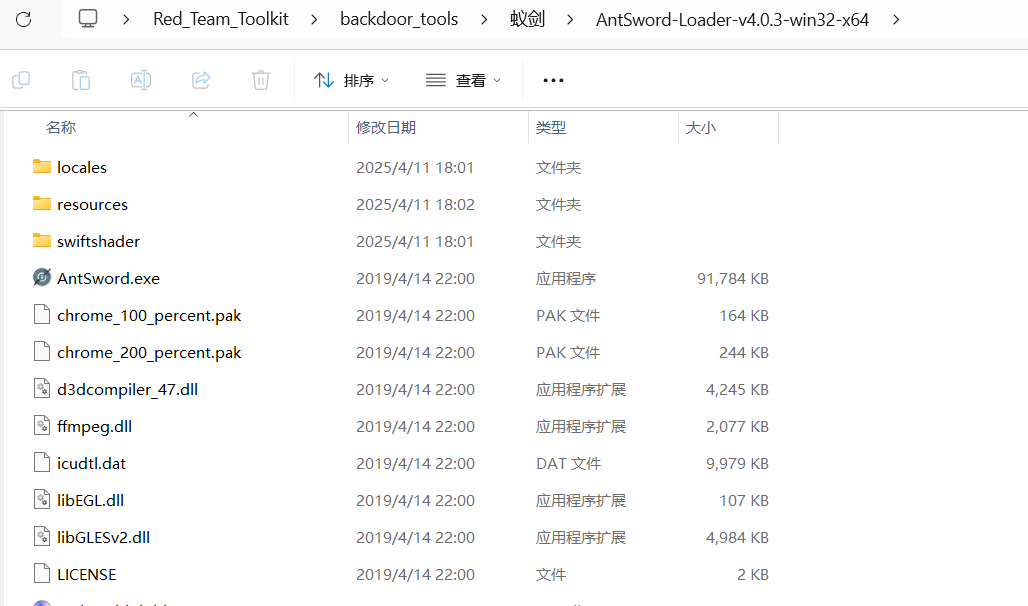Click the Delete trash can icon

click(x=261, y=80)
